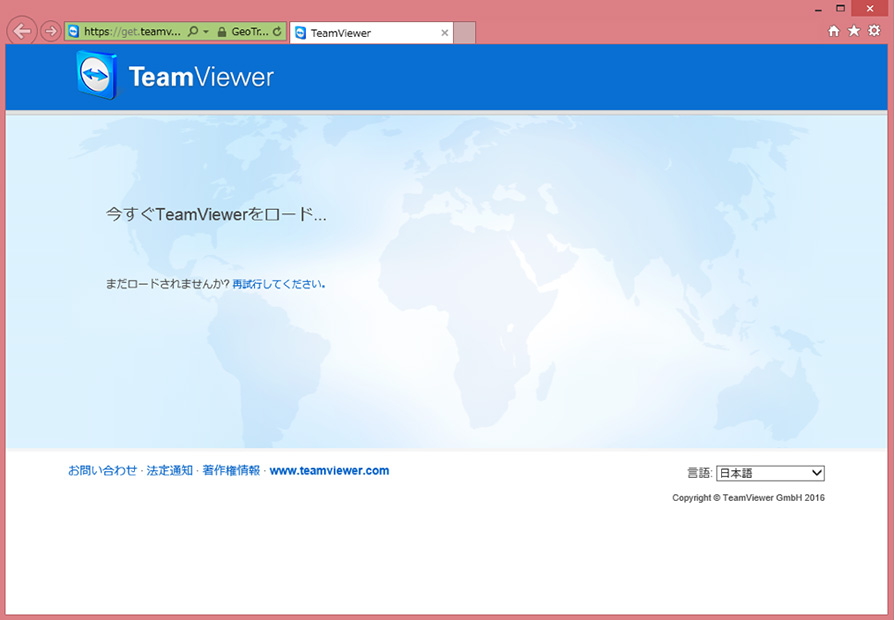This screenshot has height=620, width=894.
Task: Open the 法定通知 legal notice link
Action: pos(169,471)
